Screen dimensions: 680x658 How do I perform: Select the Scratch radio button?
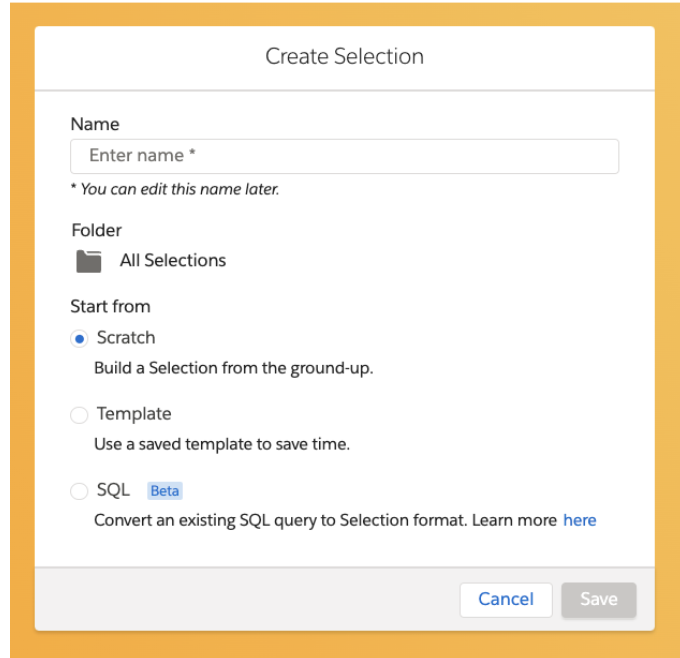pos(79,339)
